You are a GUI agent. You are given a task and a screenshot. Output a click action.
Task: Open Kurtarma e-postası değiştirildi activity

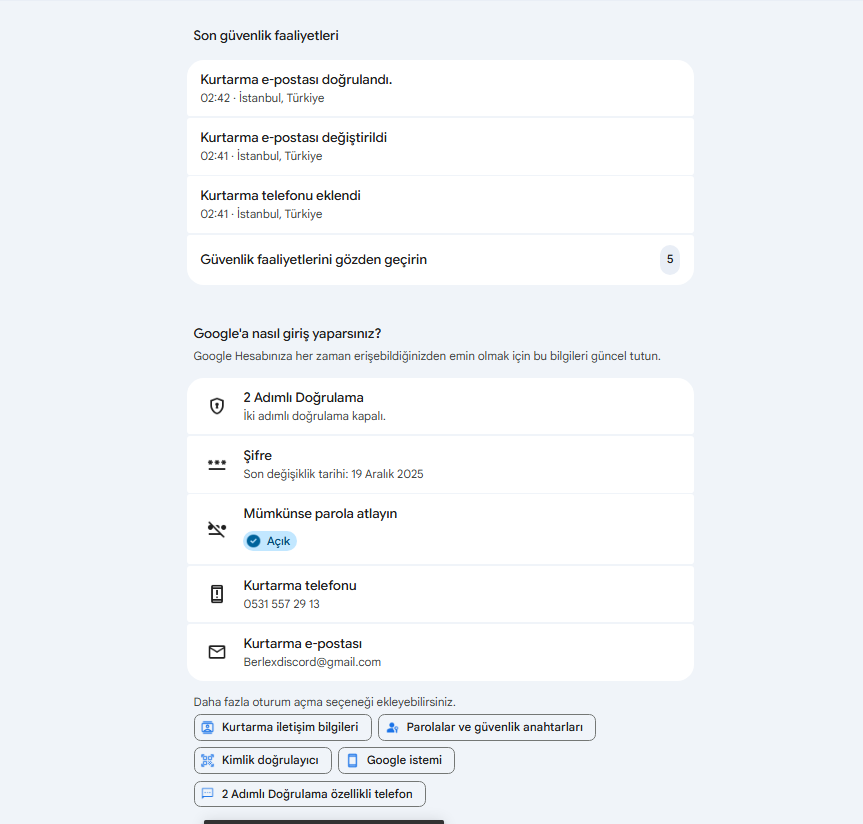click(440, 146)
